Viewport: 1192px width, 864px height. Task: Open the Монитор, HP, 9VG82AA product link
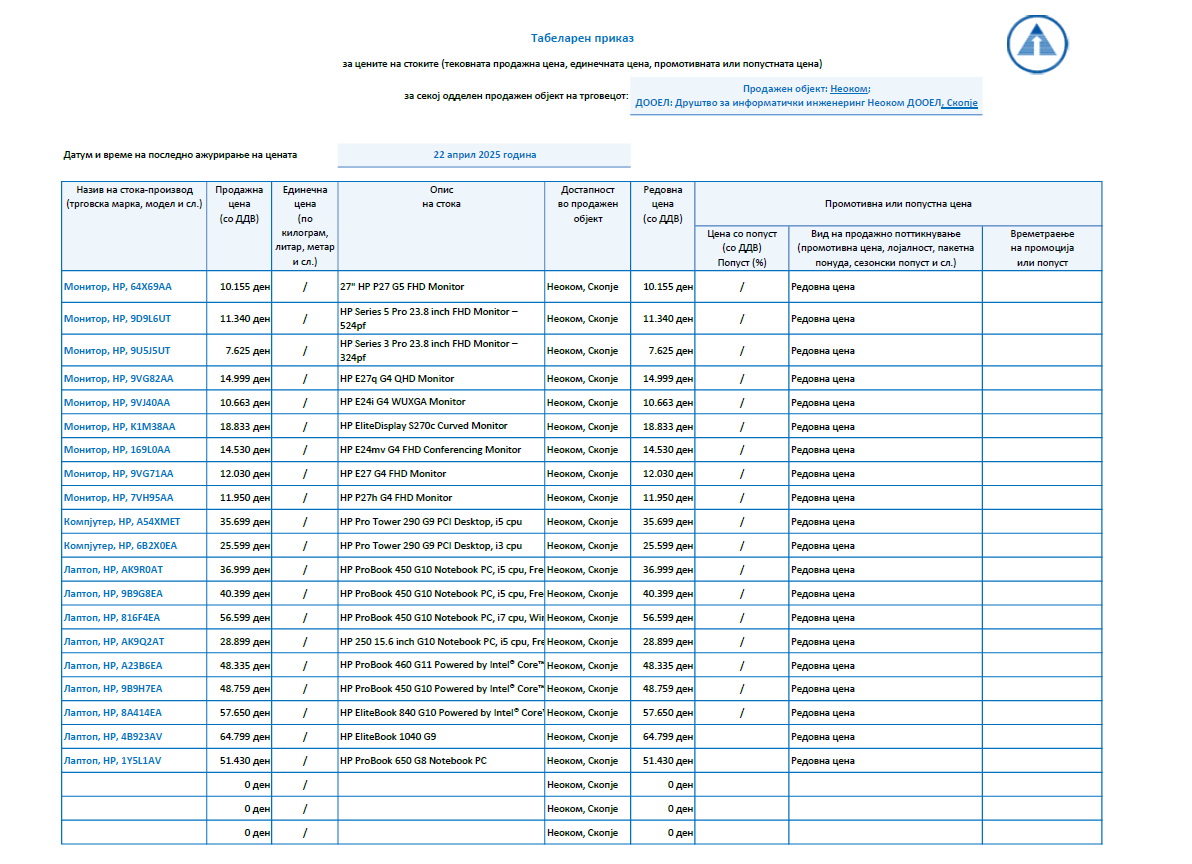click(119, 378)
